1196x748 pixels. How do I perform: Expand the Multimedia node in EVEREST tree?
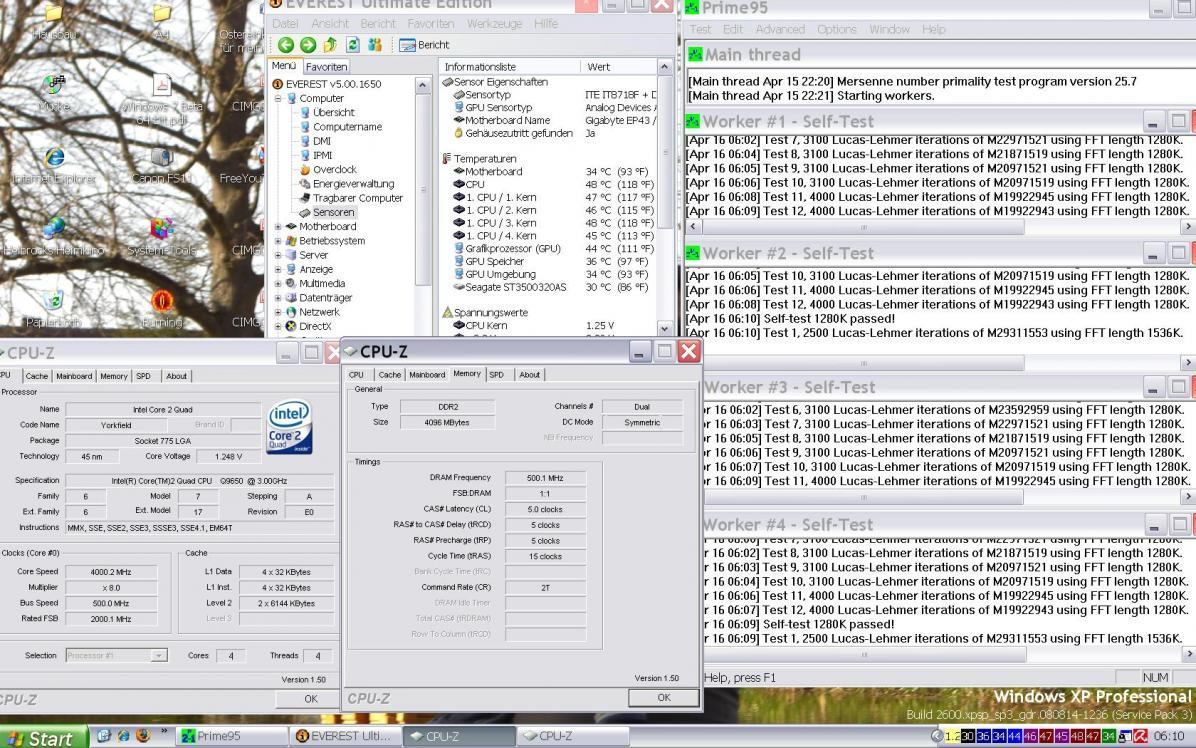278,284
